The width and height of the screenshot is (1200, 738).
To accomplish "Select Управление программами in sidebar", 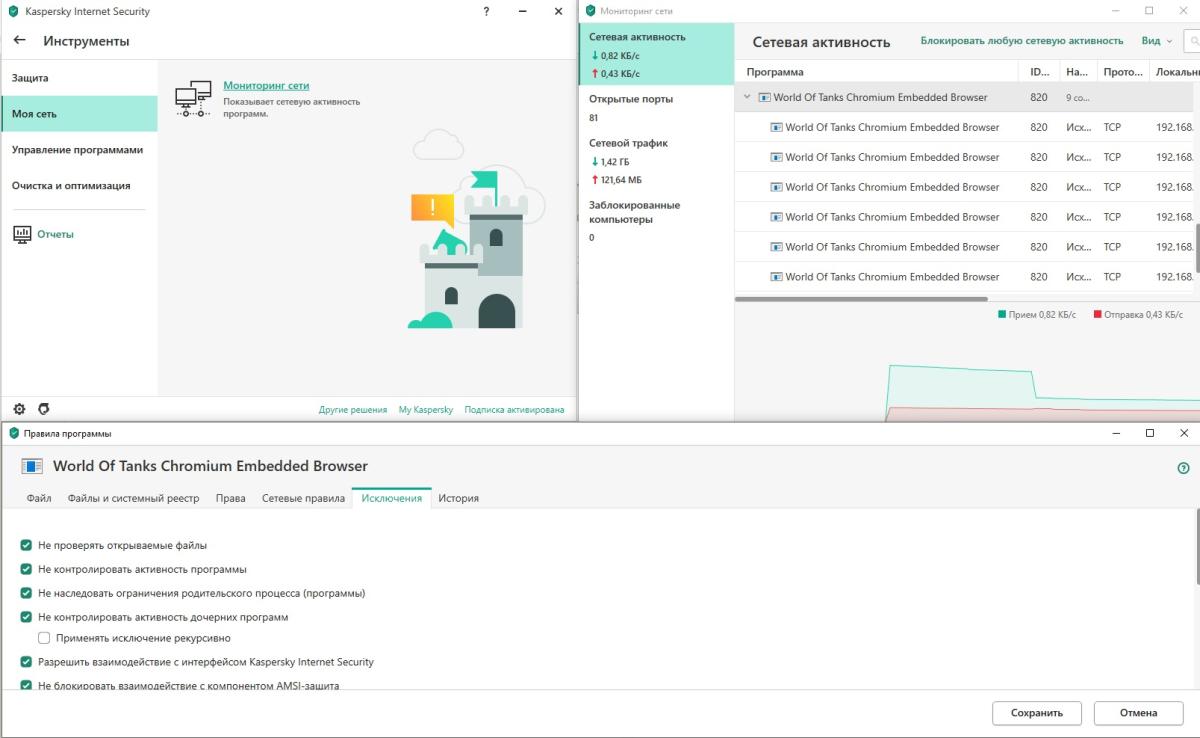I will pyautogui.click(x=77, y=150).
